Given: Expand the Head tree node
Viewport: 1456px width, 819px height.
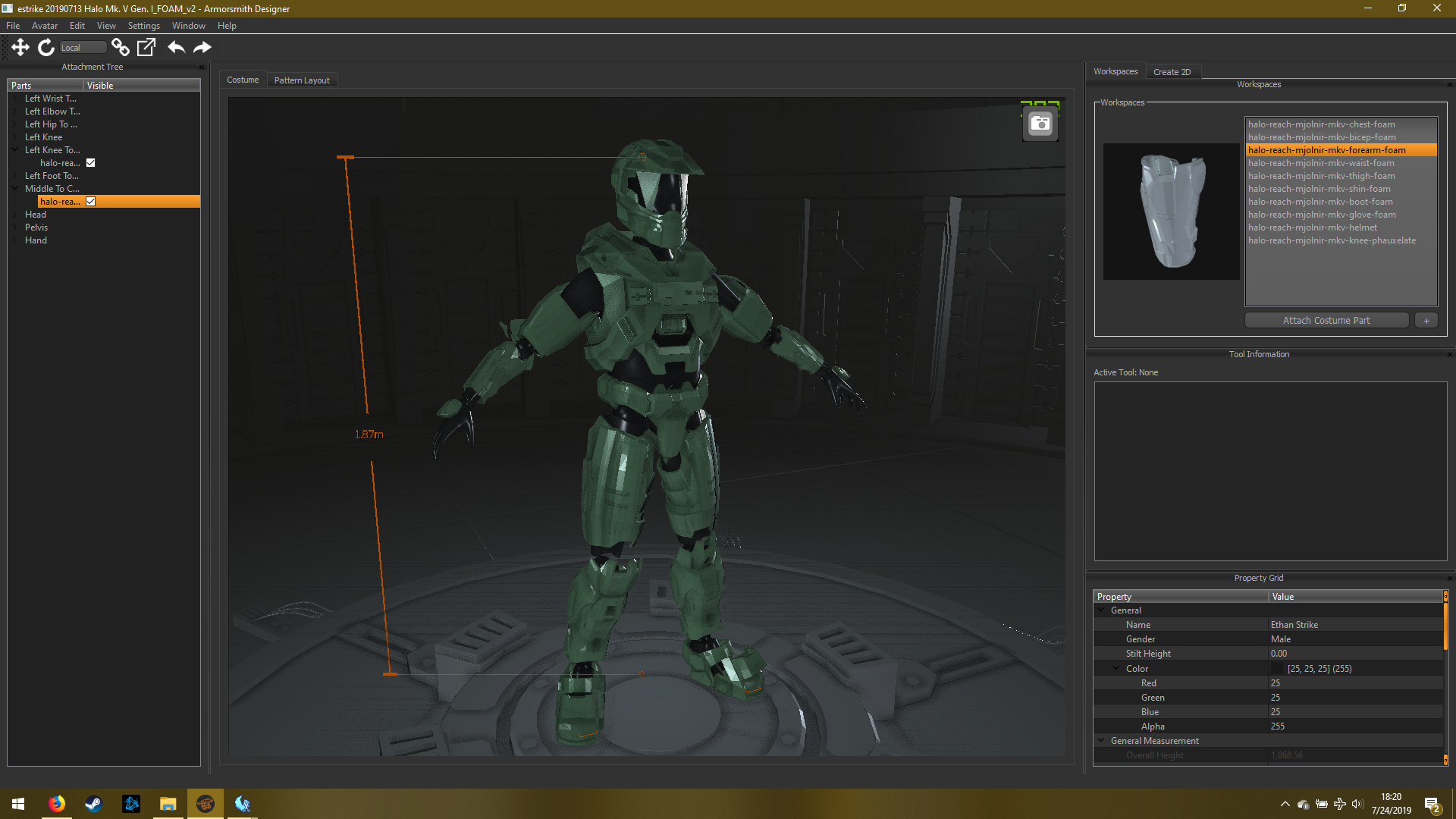Looking at the screenshot, I should point(15,215).
